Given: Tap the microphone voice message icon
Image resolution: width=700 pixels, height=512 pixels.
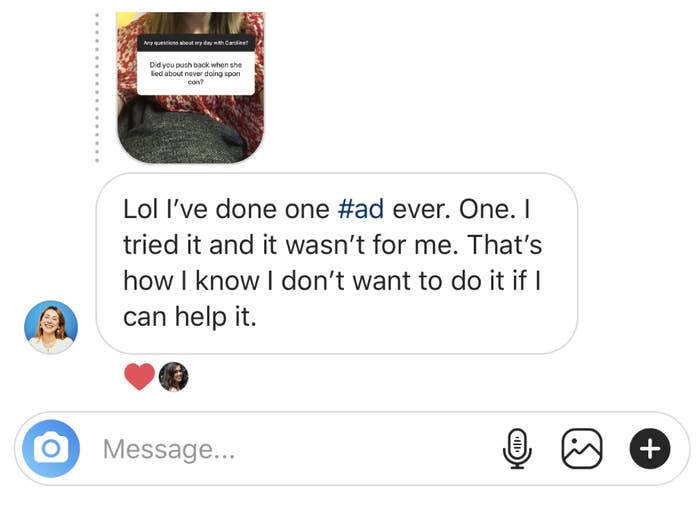Looking at the screenshot, I should 517,448.
